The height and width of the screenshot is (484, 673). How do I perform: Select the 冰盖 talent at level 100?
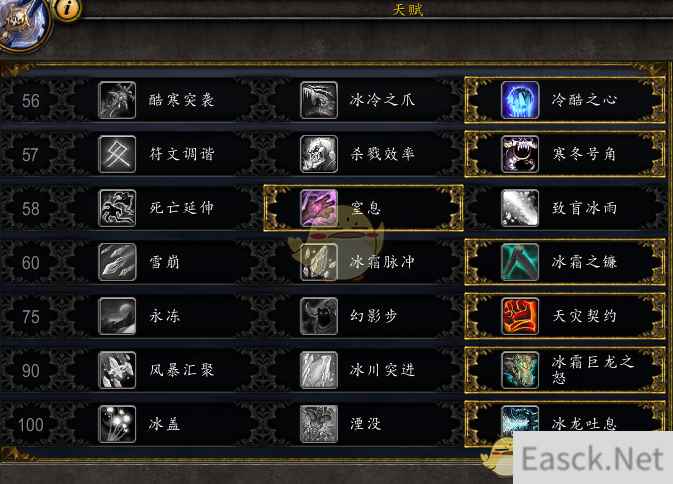tap(163, 424)
